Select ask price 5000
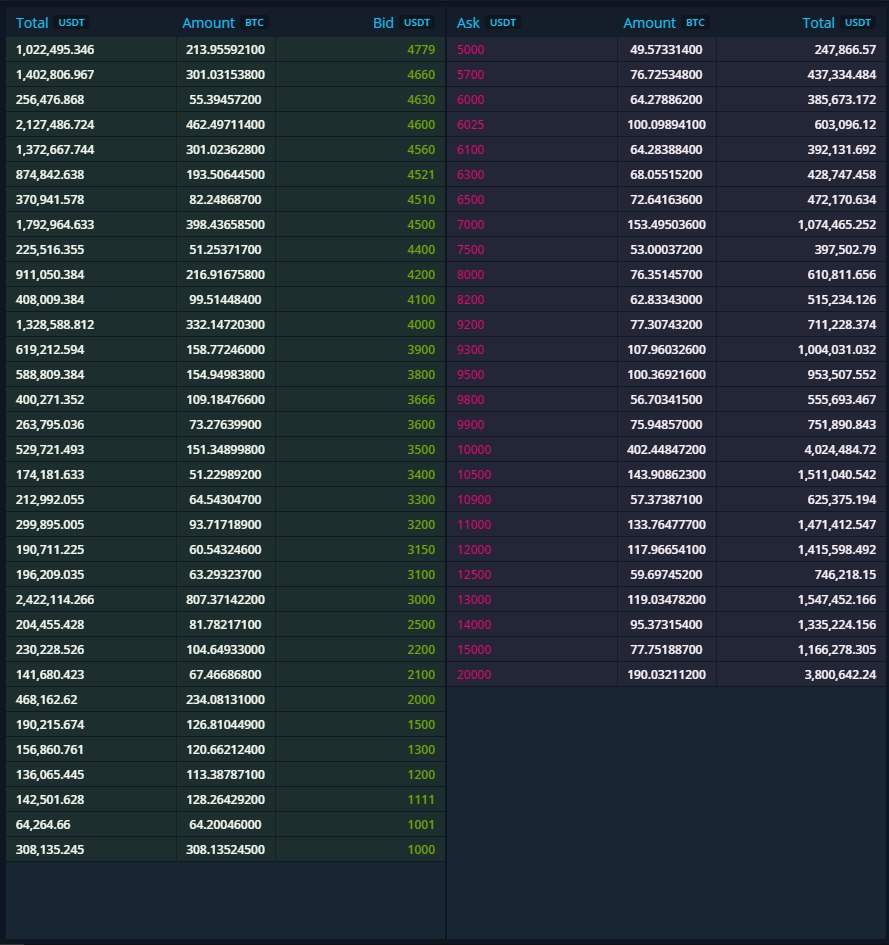 [470, 49]
